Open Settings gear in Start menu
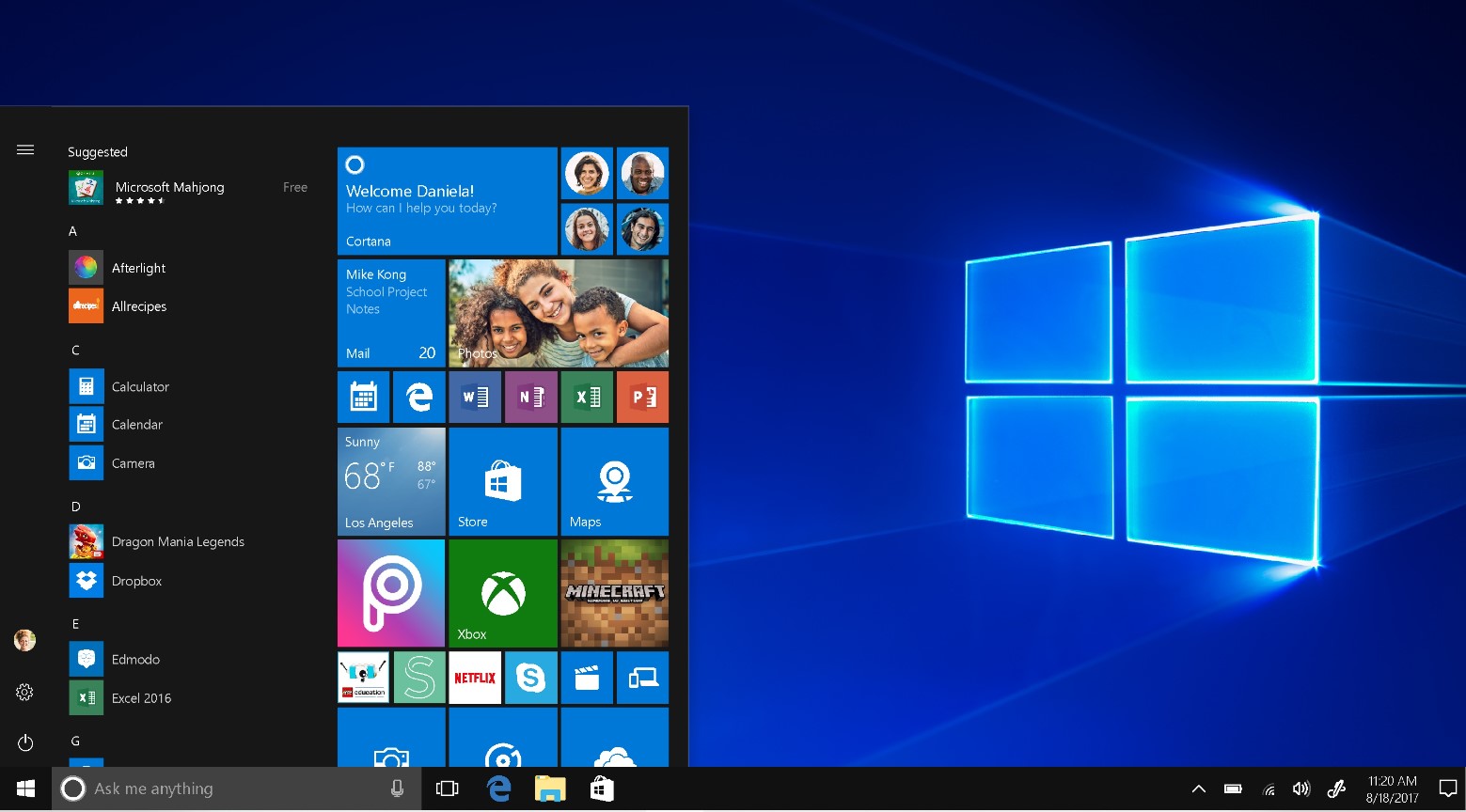Image resolution: width=1466 pixels, height=812 pixels. (x=25, y=693)
